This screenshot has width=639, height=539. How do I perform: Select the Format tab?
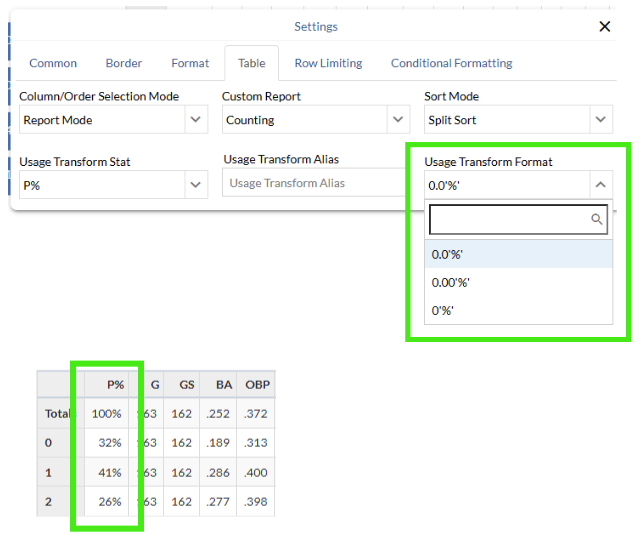point(190,63)
